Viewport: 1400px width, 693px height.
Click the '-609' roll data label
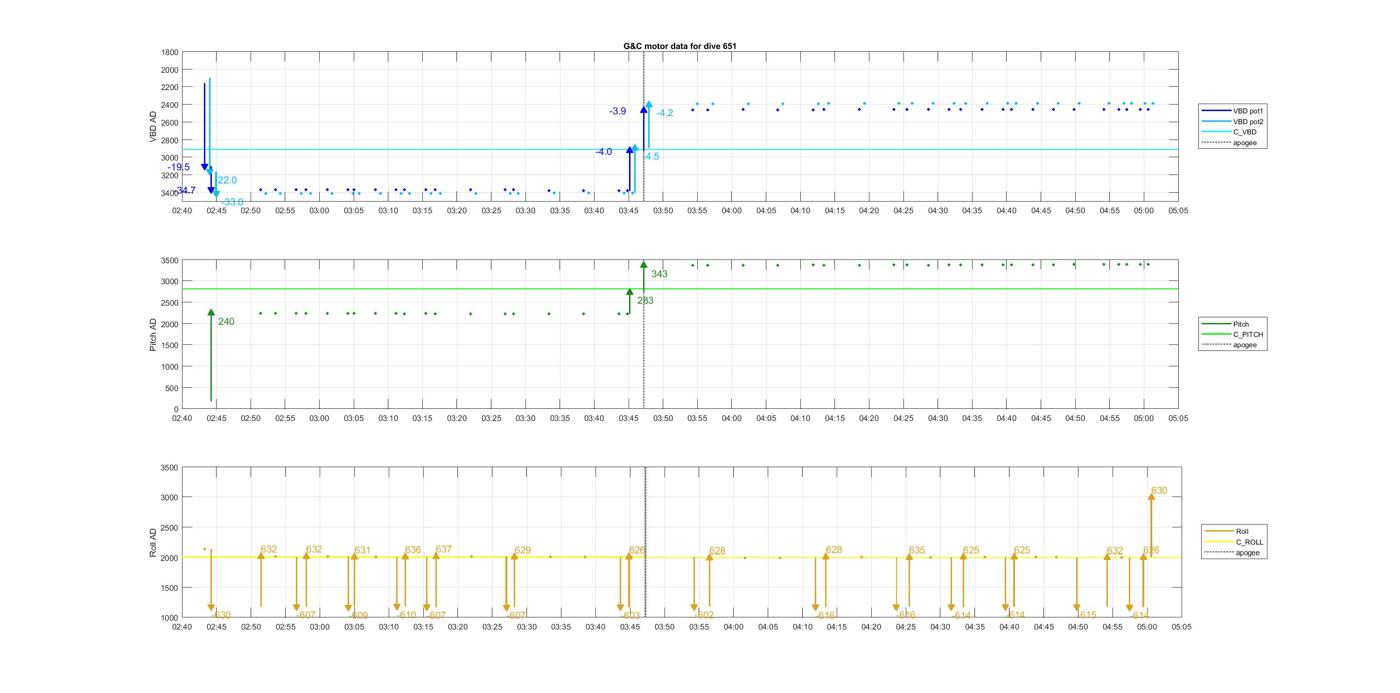[x=358, y=616]
